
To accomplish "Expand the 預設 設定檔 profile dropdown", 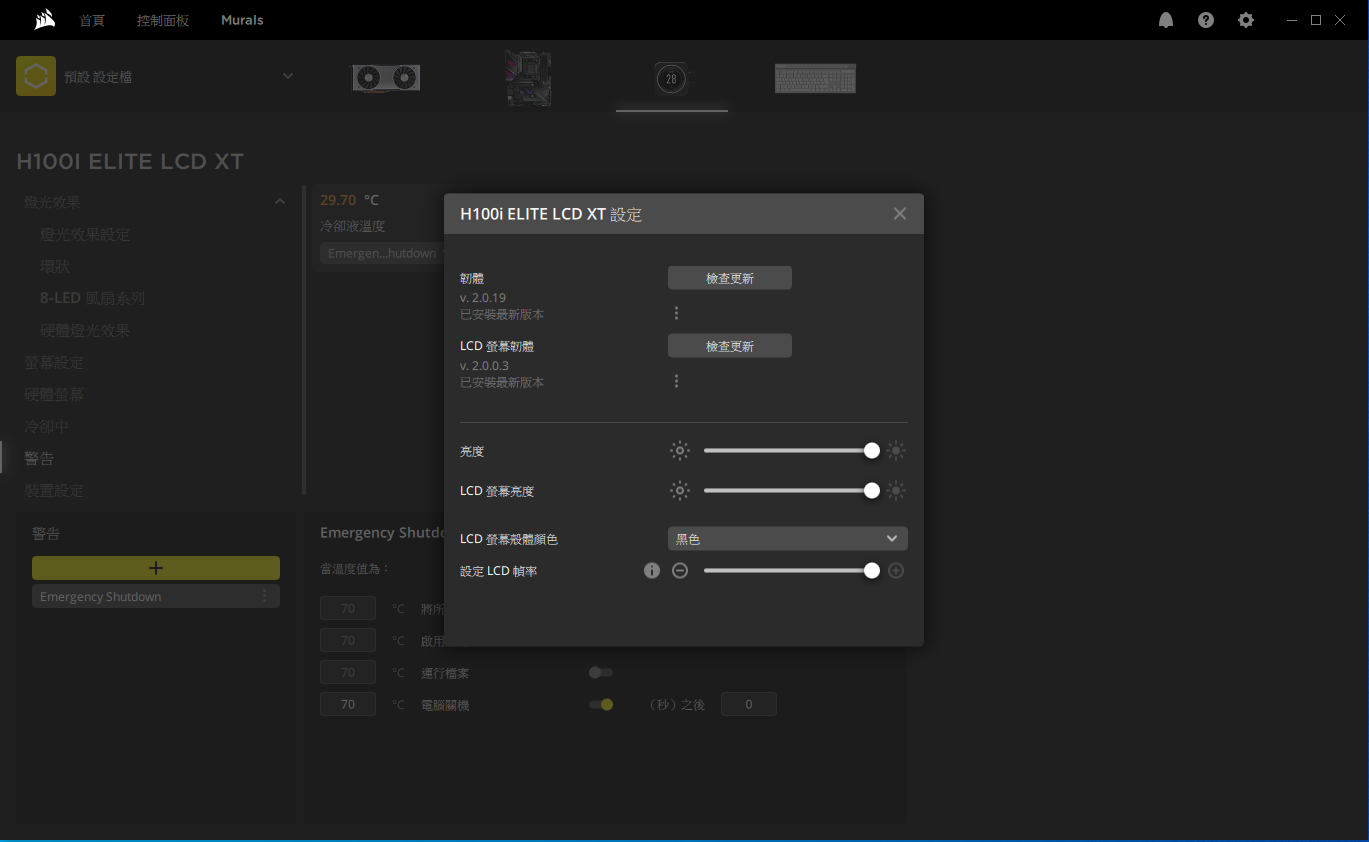I will coord(288,76).
